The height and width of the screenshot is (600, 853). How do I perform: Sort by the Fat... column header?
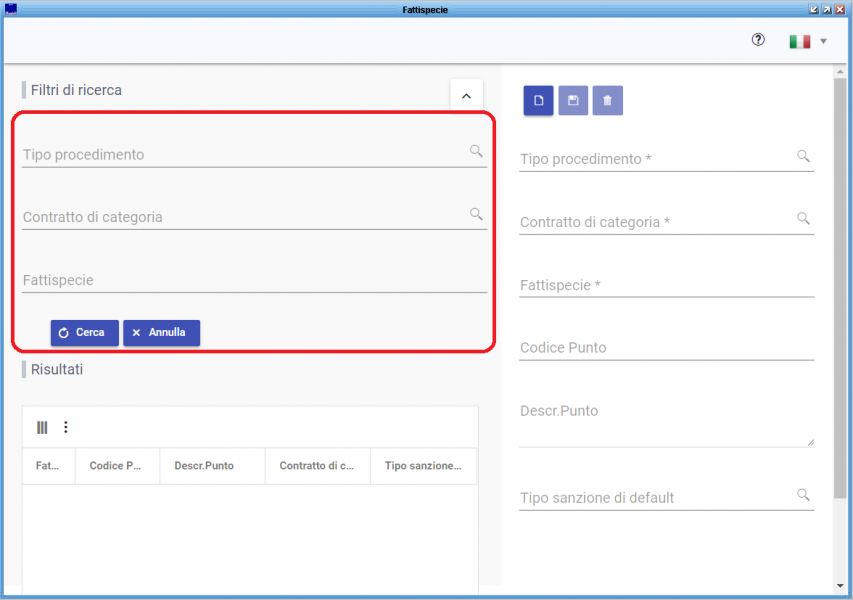tap(48, 466)
